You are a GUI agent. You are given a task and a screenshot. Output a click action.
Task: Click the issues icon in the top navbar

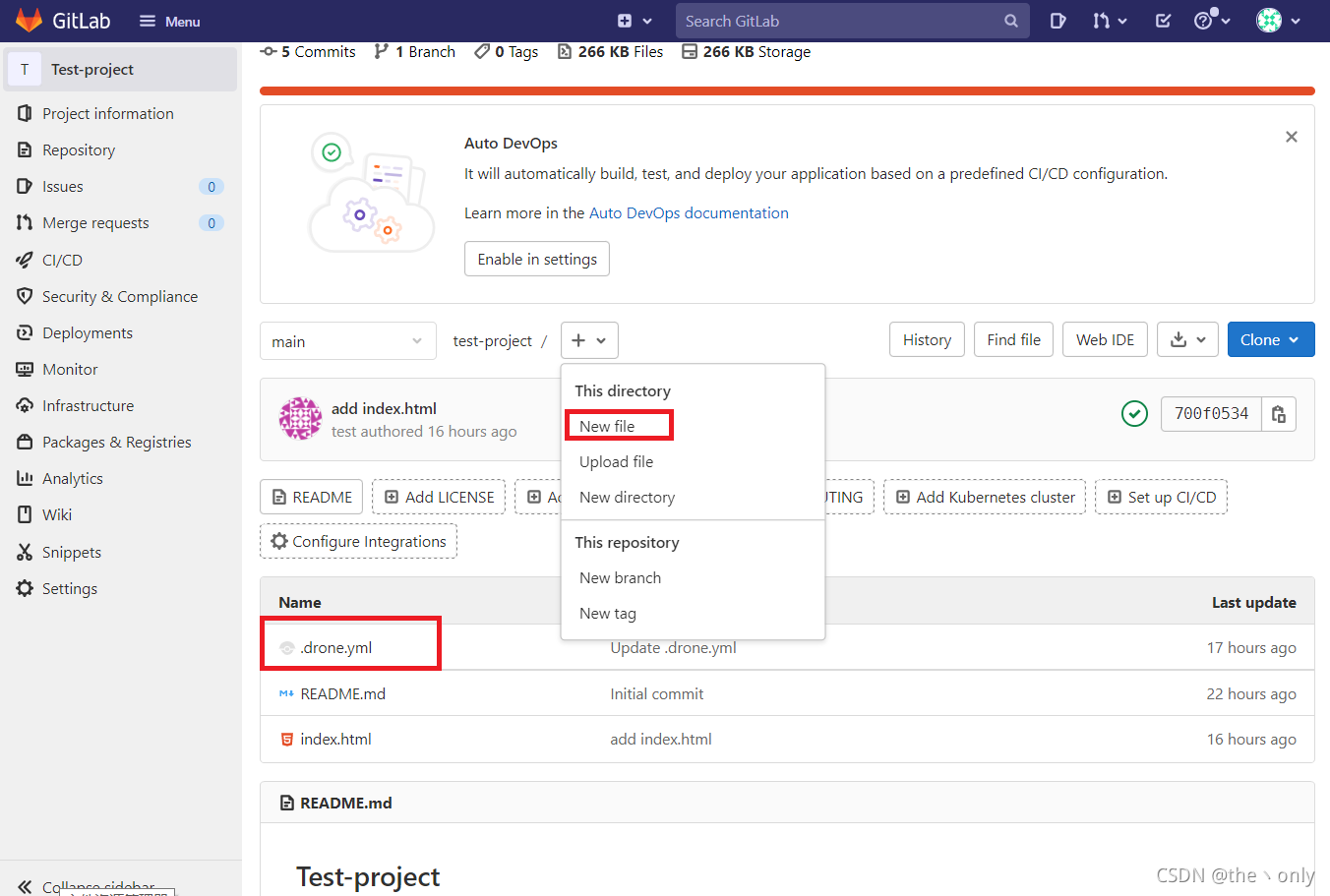(1057, 20)
